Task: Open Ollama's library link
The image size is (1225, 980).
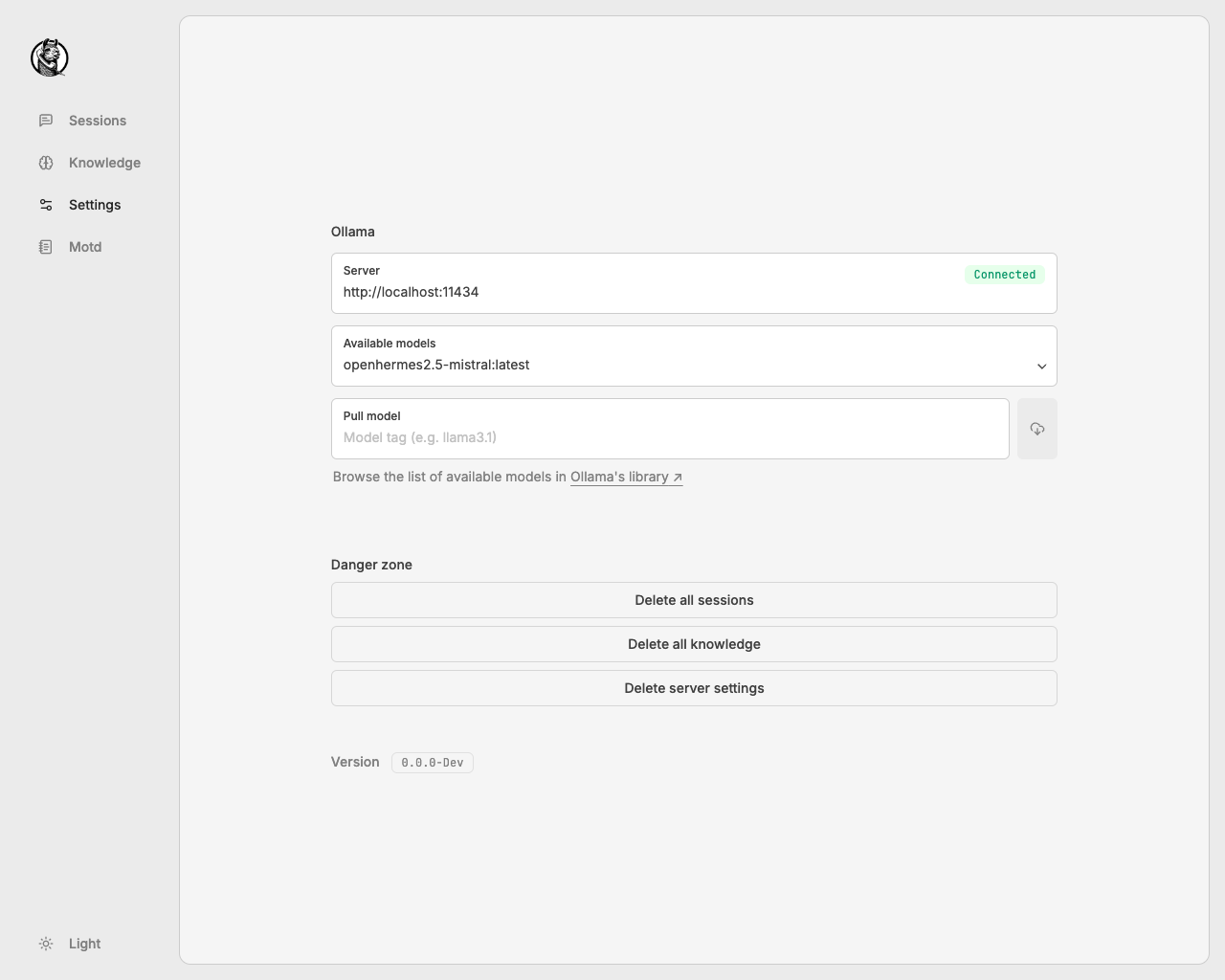Action: (x=626, y=477)
